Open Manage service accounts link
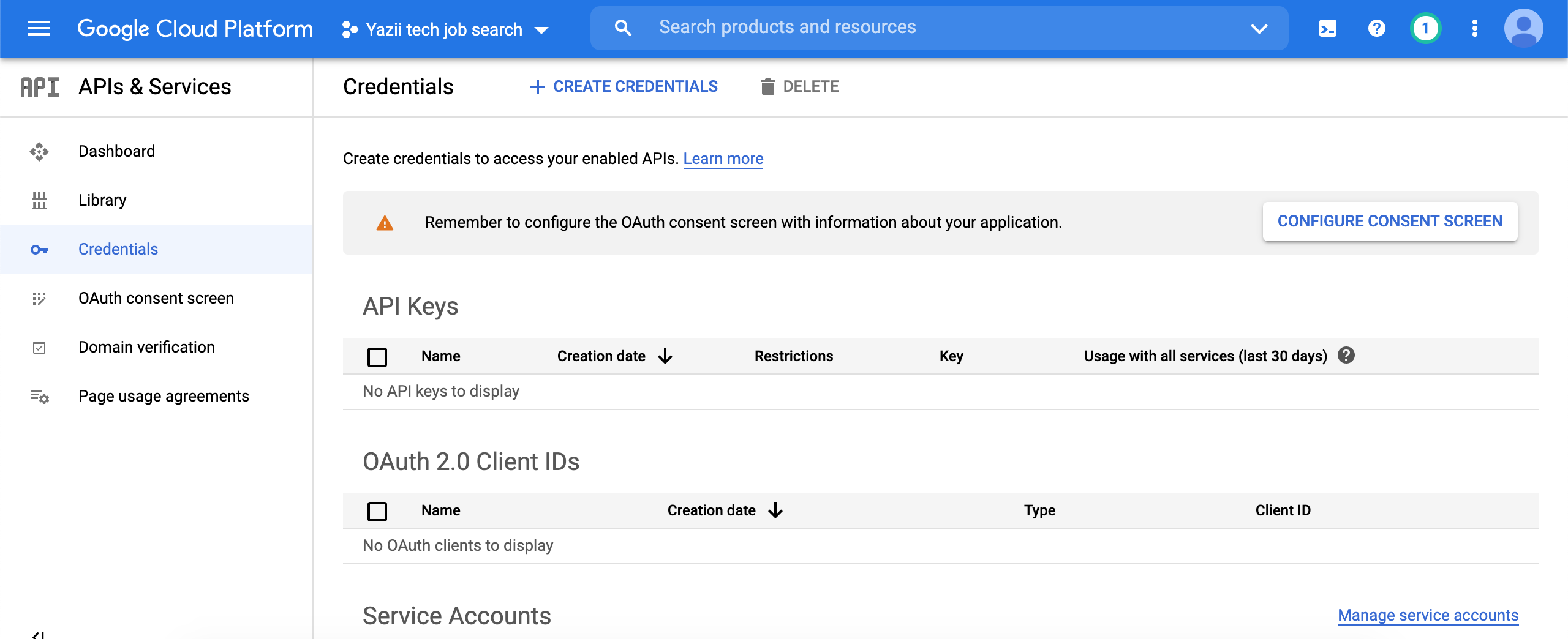 pyautogui.click(x=1428, y=615)
